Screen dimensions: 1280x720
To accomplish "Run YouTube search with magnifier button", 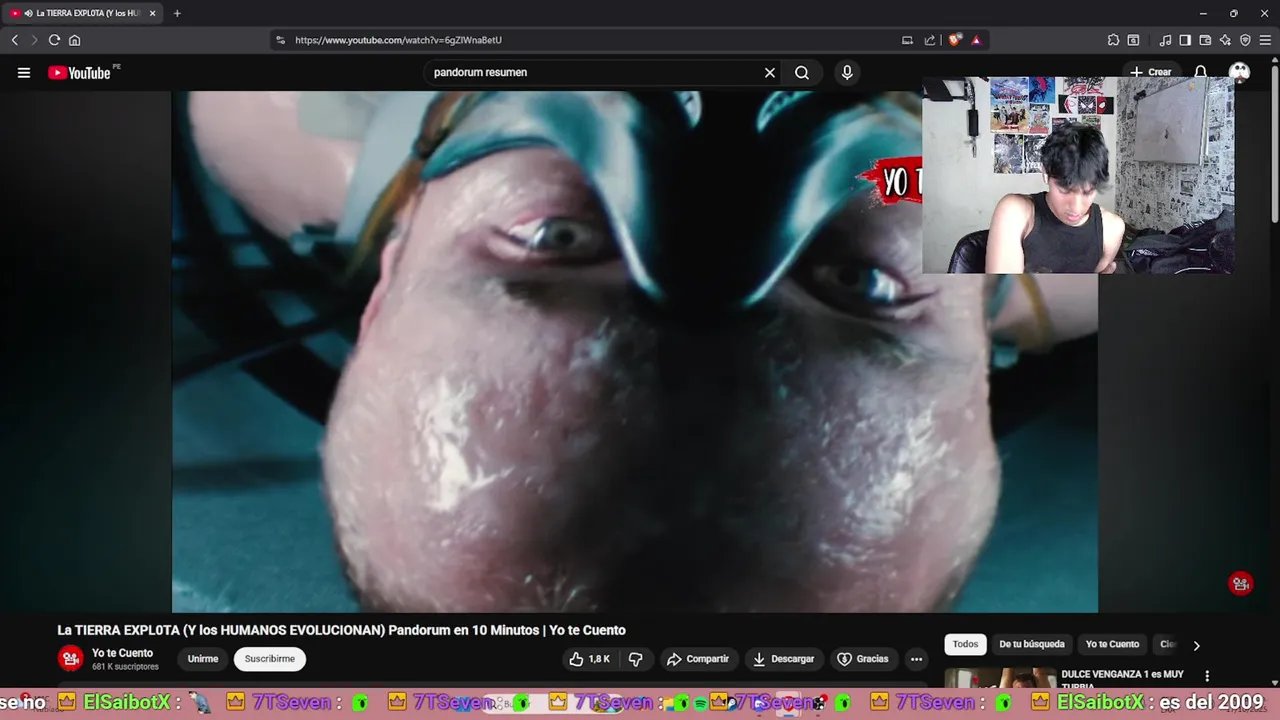I will pyautogui.click(x=802, y=72).
